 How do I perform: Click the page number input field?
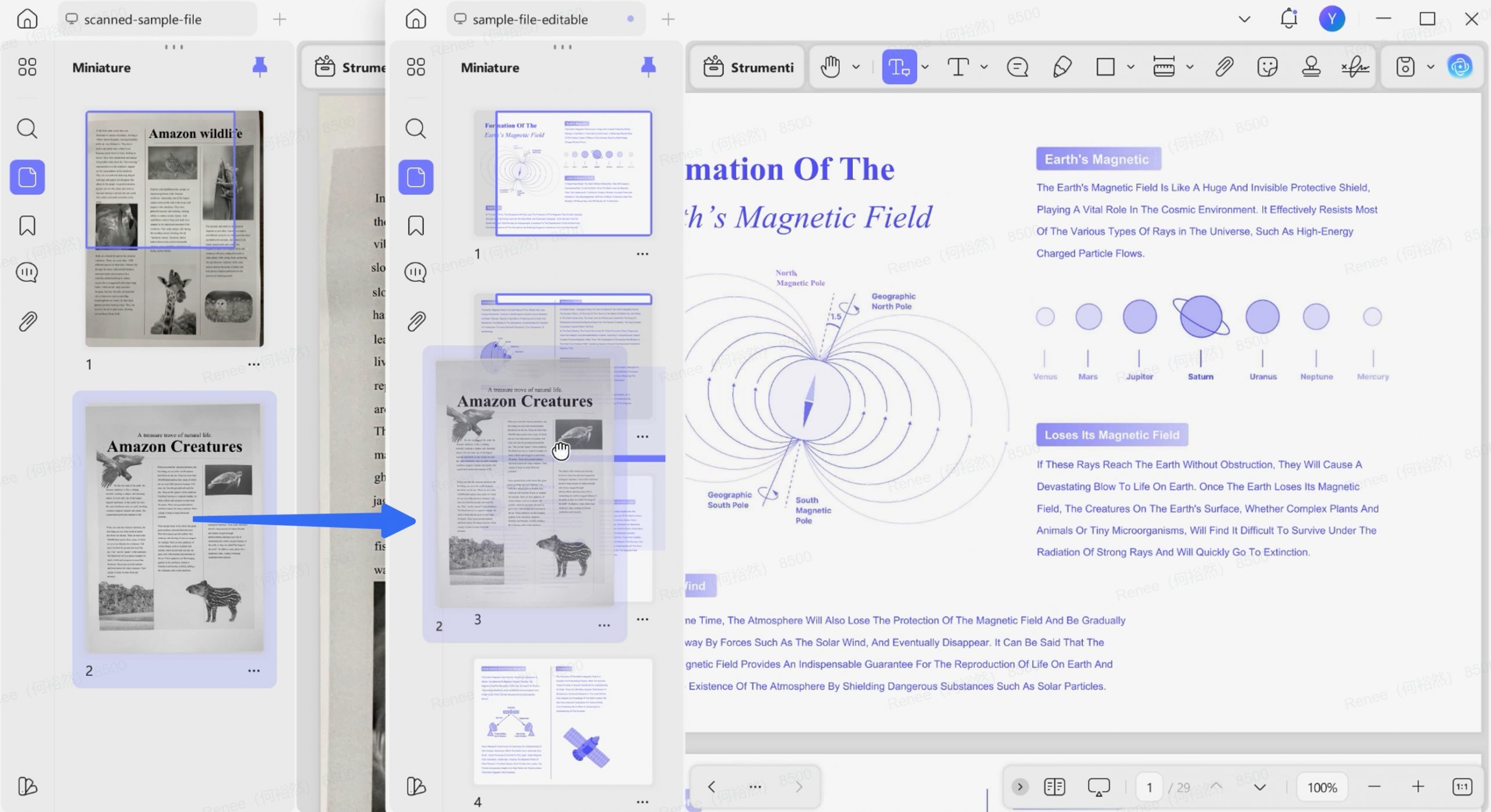[1149, 787]
